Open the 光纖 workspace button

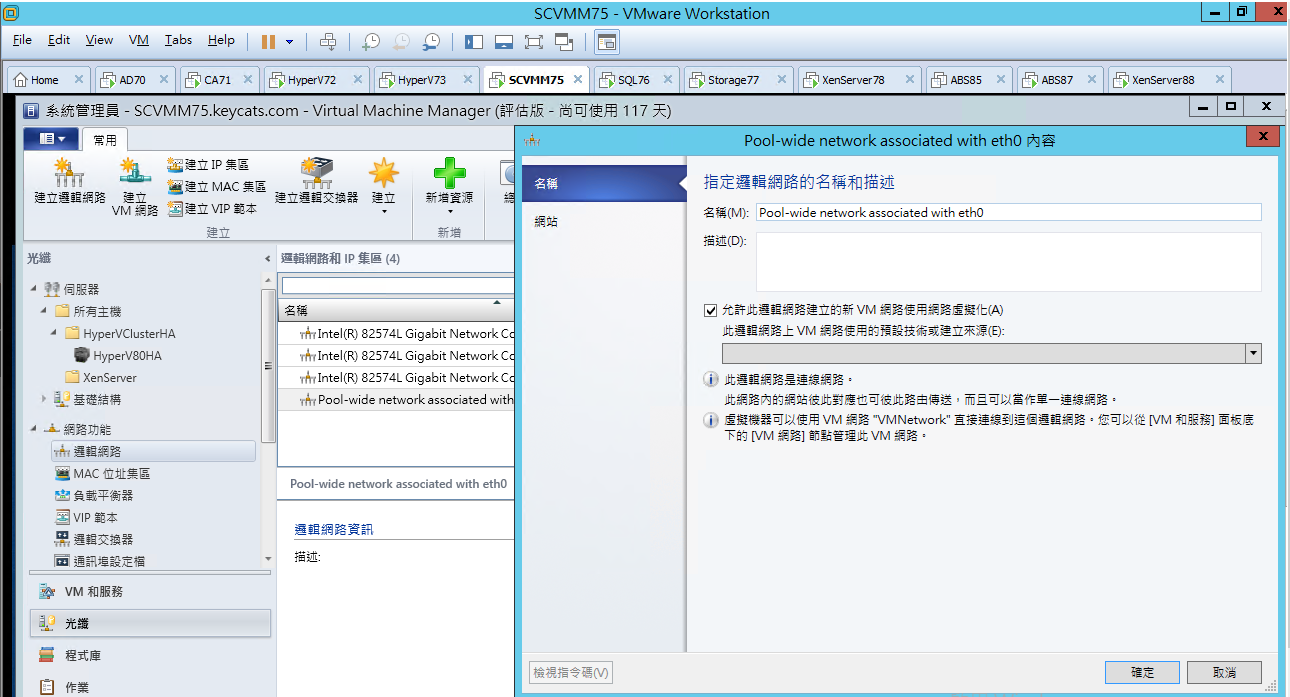click(x=150, y=623)
